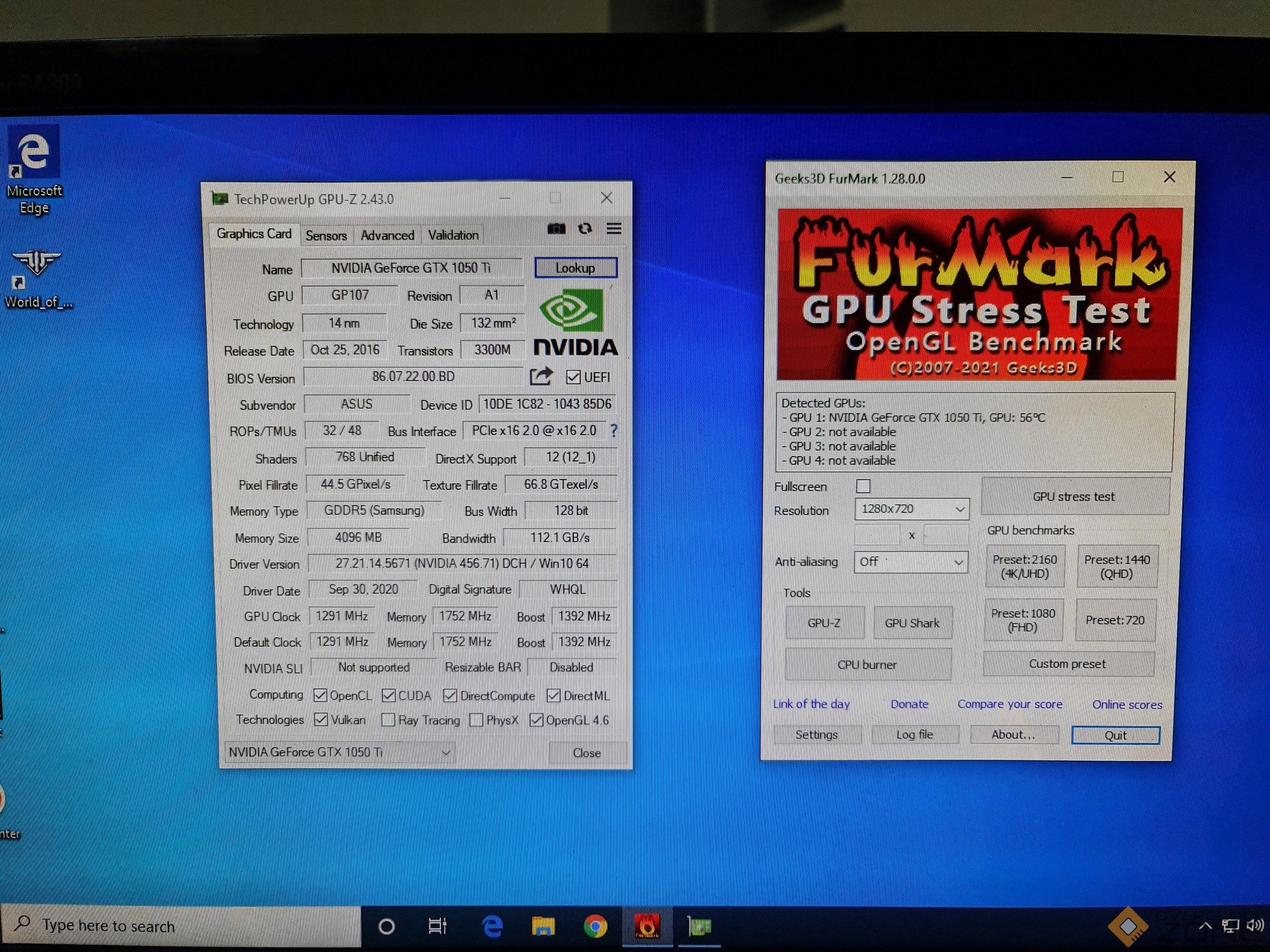The image size is (1270, 952).
Task: Click Cortana circle on taskbar
Action: click(x=387, y=926)
